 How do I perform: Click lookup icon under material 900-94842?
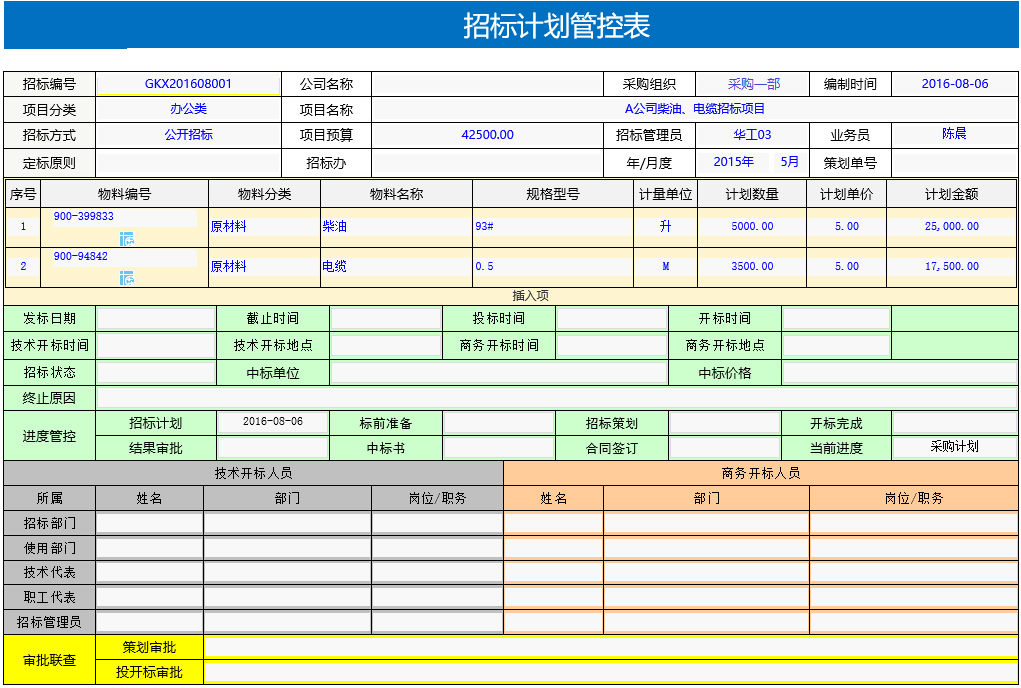[x=127, y=277]
